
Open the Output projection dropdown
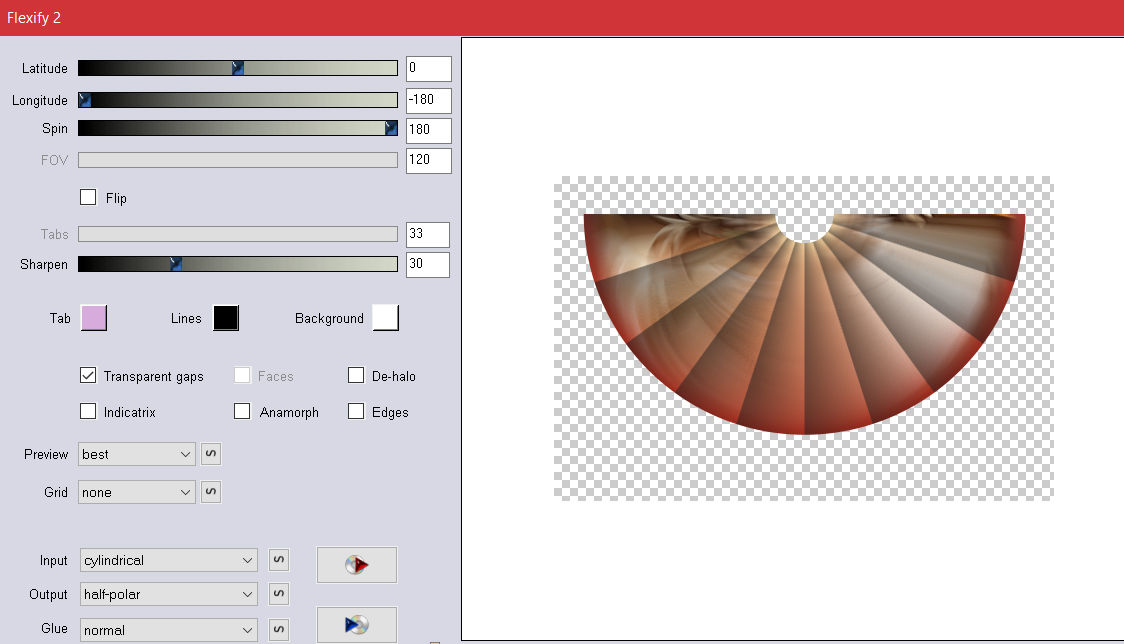[x=168, y=594]
